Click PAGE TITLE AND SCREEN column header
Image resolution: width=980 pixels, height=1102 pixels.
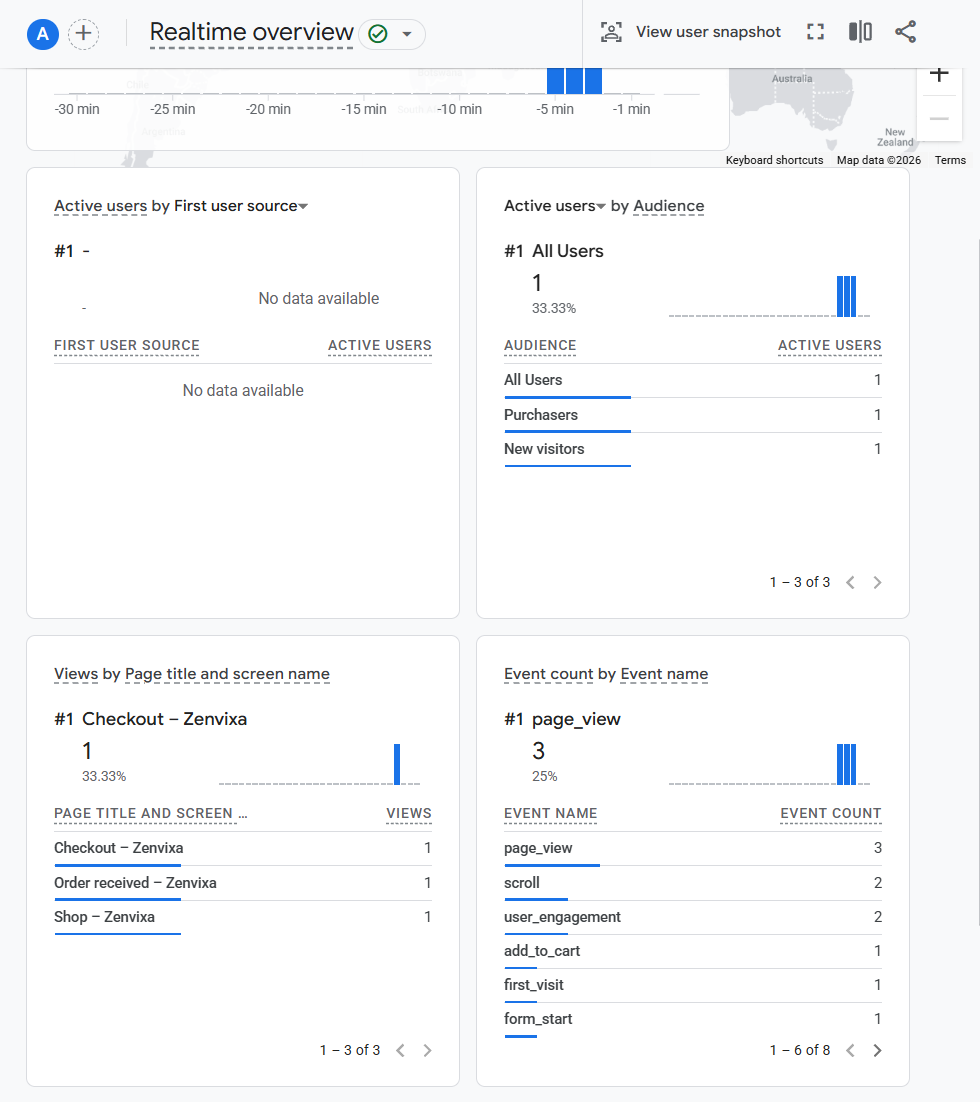[x=150, y=814]
